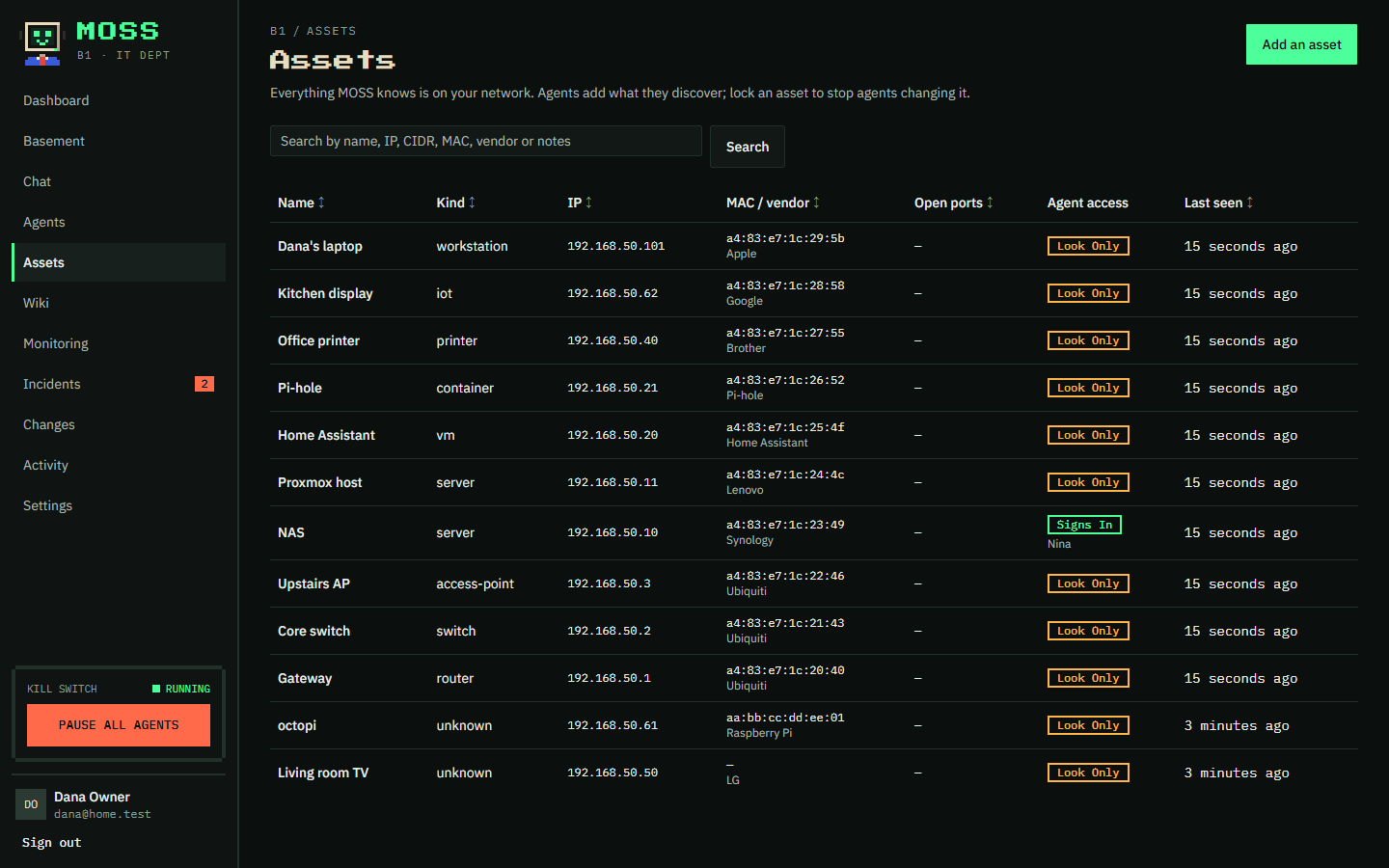Click MAC address aa:bb:cc:dd:ee:01

(x=785, y=718)
